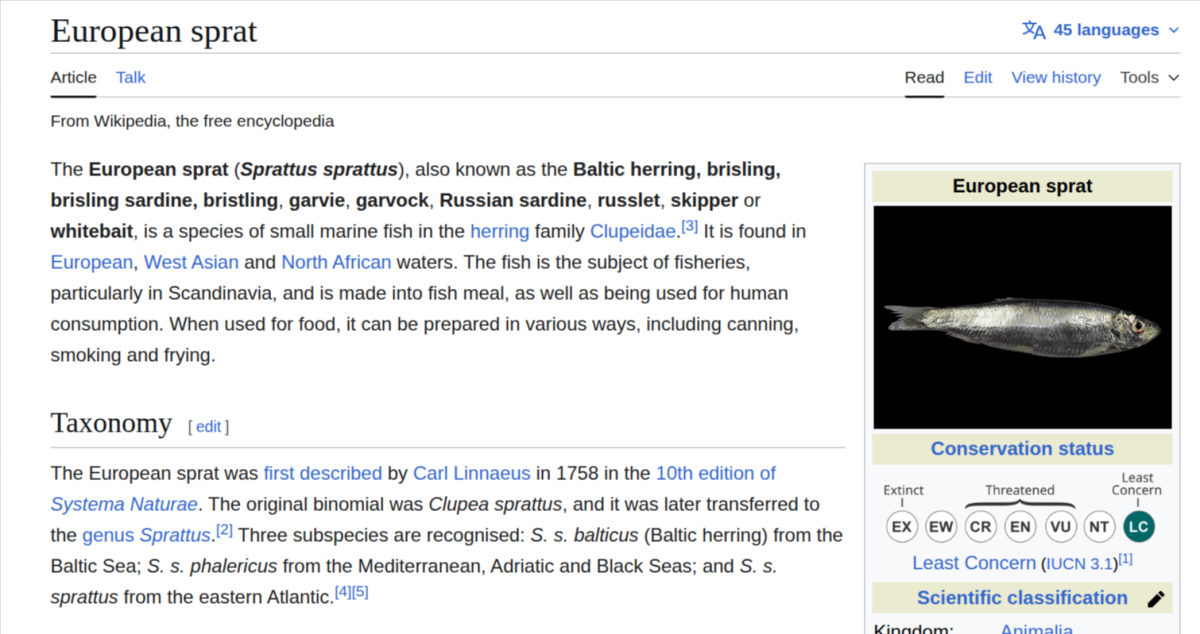This screenshot has width=1200, height=634.
Task: Open citation reference 3
Action: (x=689, y=226)
